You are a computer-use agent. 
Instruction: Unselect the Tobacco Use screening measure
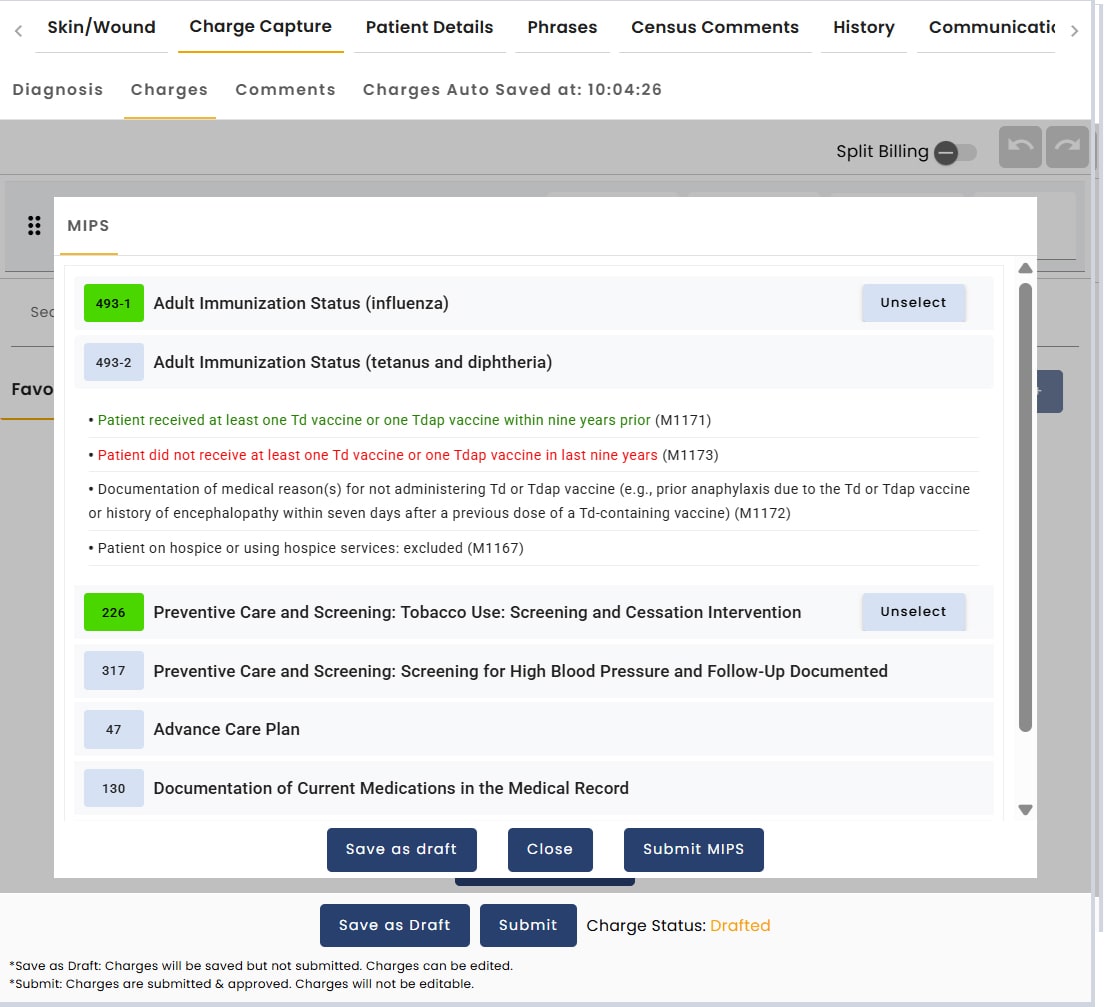(913, 611)
